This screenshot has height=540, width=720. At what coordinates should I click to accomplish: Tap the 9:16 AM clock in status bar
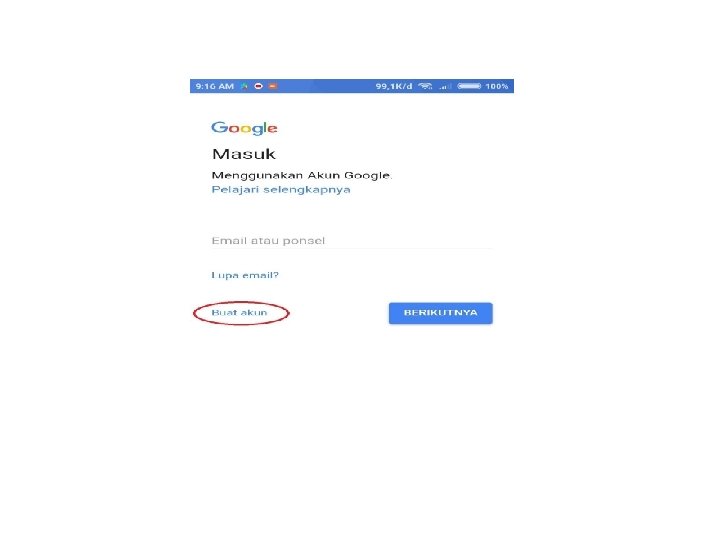214,86
